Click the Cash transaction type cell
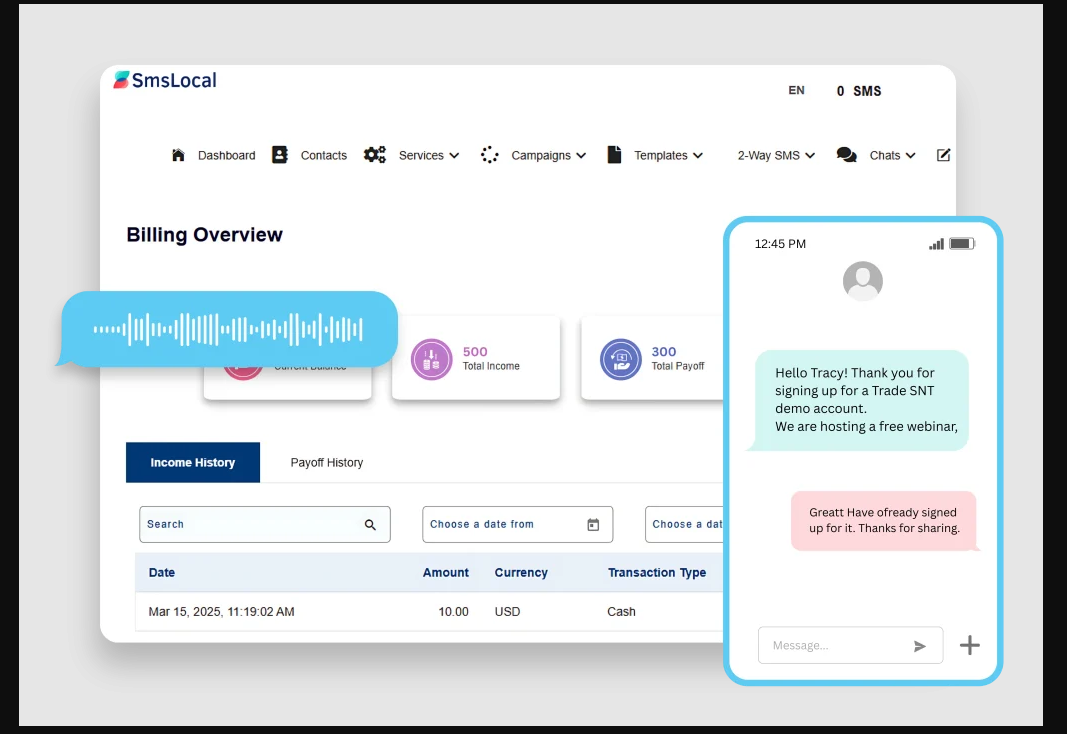The width and height of the screenshot is (1067, 734). tap(621, 612)
